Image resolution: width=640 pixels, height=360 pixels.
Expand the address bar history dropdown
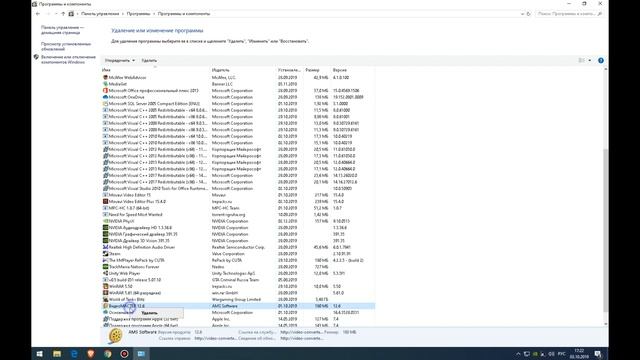tap(522, 14)
